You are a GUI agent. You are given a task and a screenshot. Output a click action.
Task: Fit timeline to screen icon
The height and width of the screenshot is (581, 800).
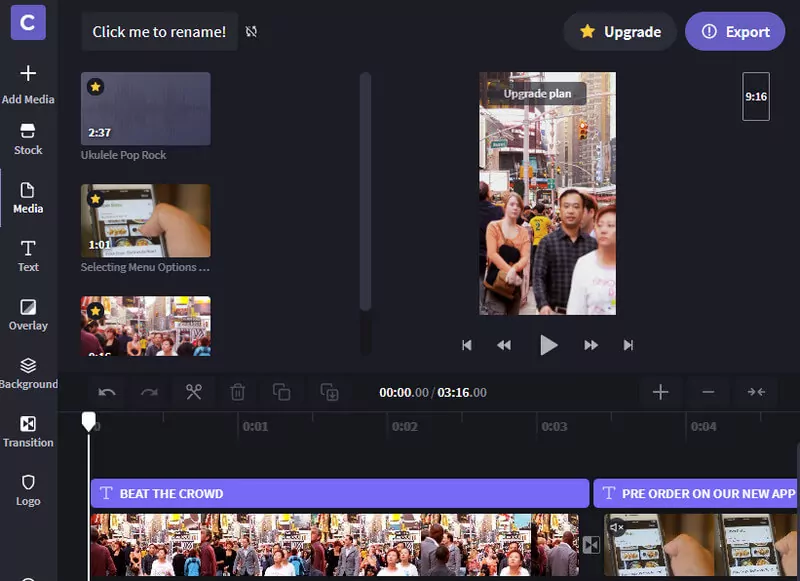pos(756,392)
